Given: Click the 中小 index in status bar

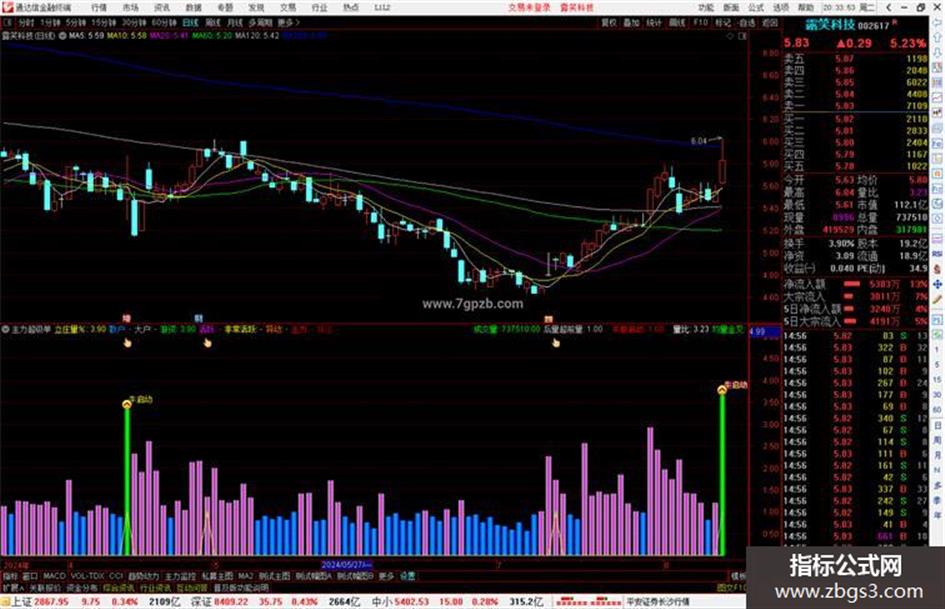Looking at the screenshot, I should click(x=381, y=602).
